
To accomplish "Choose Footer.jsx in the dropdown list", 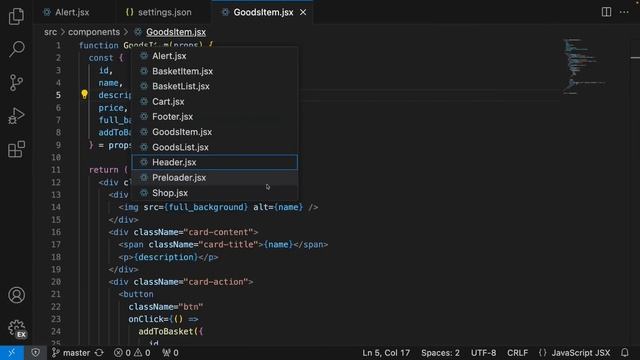I will click(215, 117).
